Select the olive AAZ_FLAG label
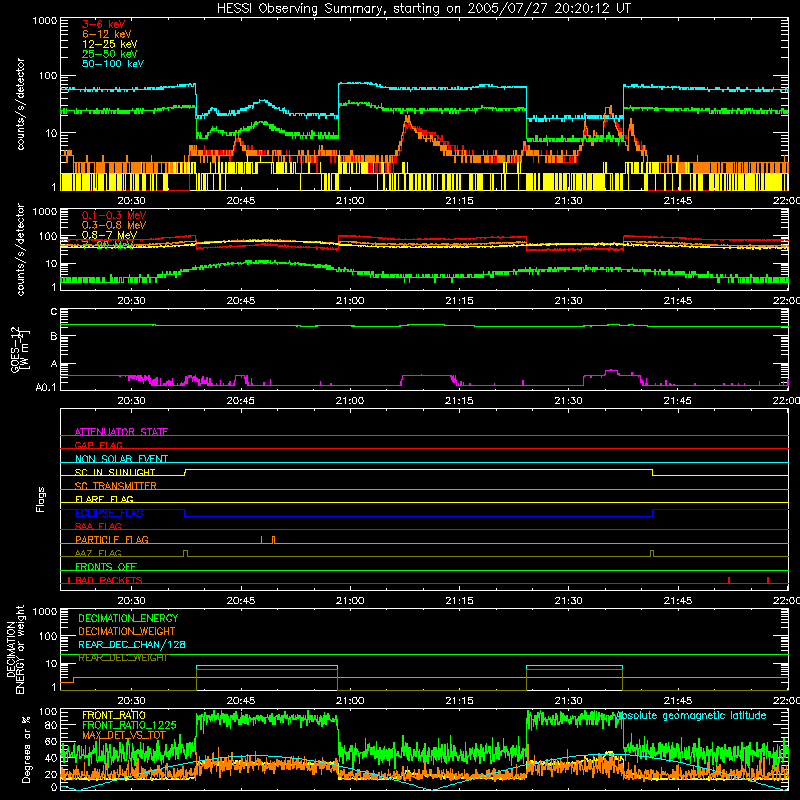The height and width of the screenshot is (800, 800). 98,553
